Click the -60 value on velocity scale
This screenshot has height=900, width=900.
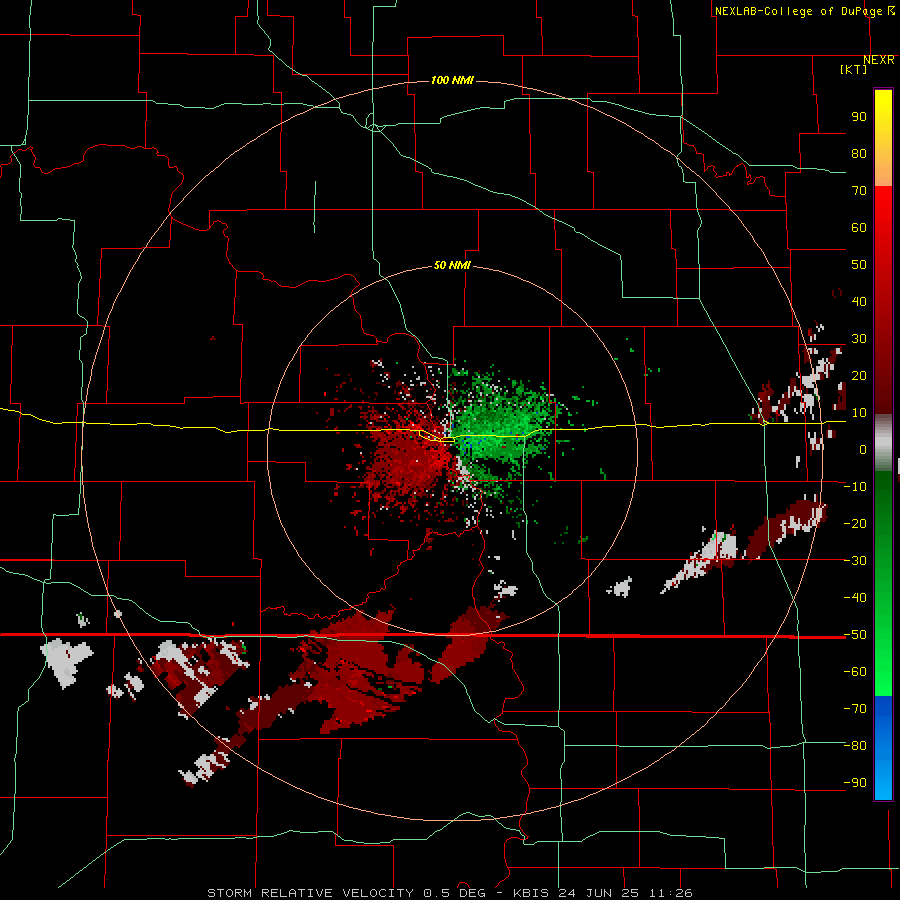pos(855,672)
